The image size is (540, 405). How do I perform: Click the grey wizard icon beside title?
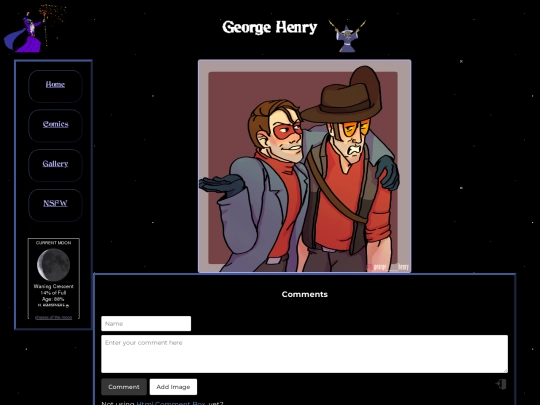pyautogui.click(x=347, y=36)
